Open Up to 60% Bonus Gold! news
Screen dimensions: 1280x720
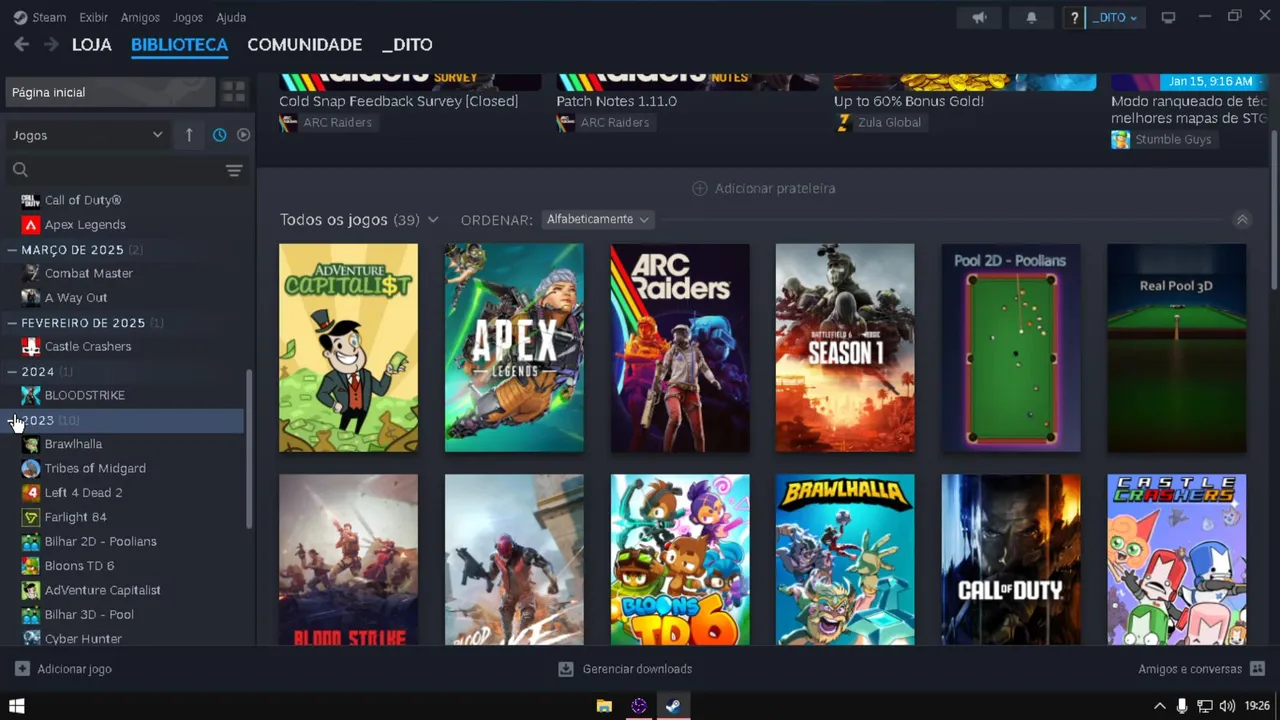click(909, 101)
